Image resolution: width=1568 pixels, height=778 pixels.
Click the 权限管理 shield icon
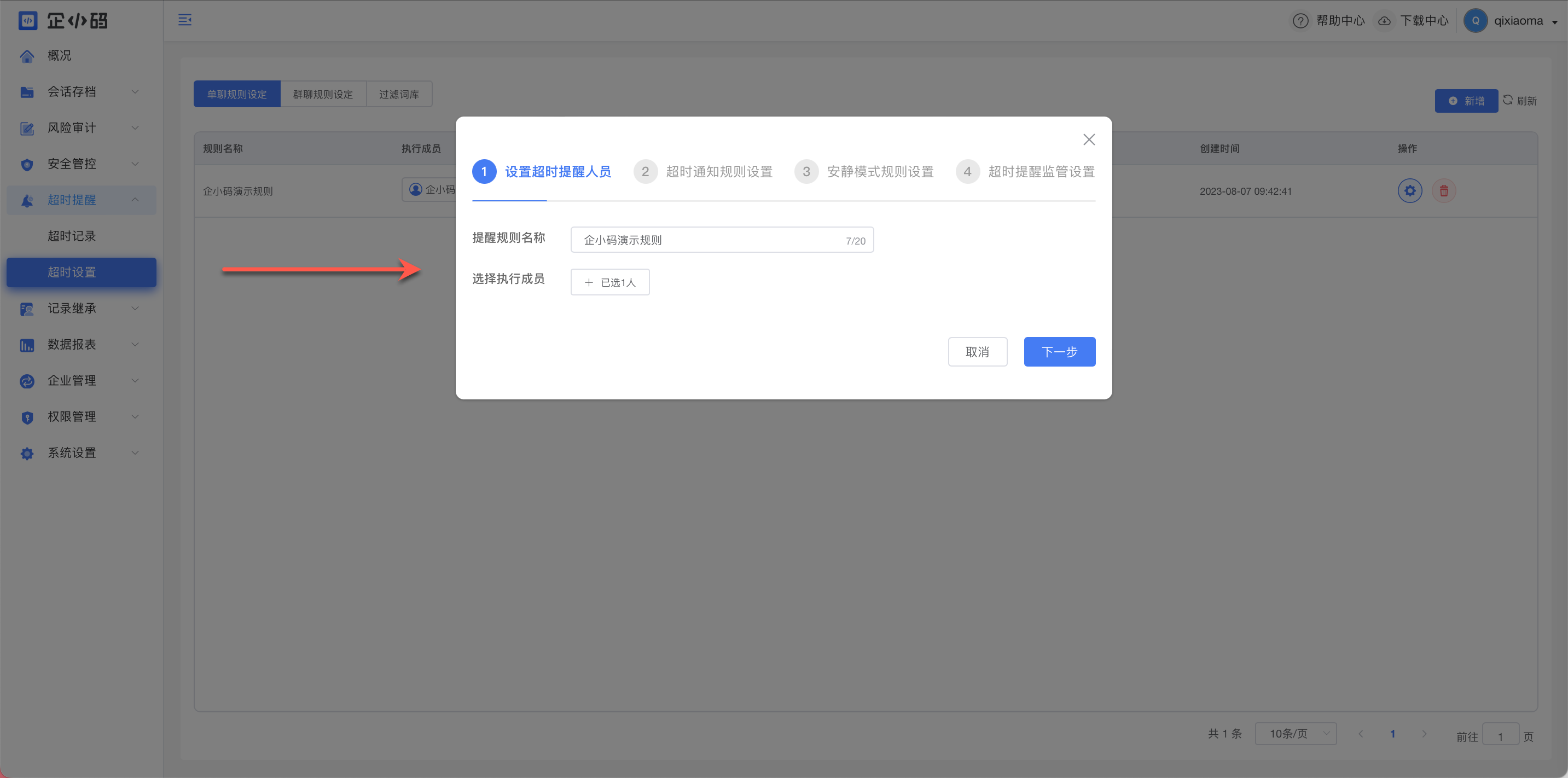click(x=27, y=417)
